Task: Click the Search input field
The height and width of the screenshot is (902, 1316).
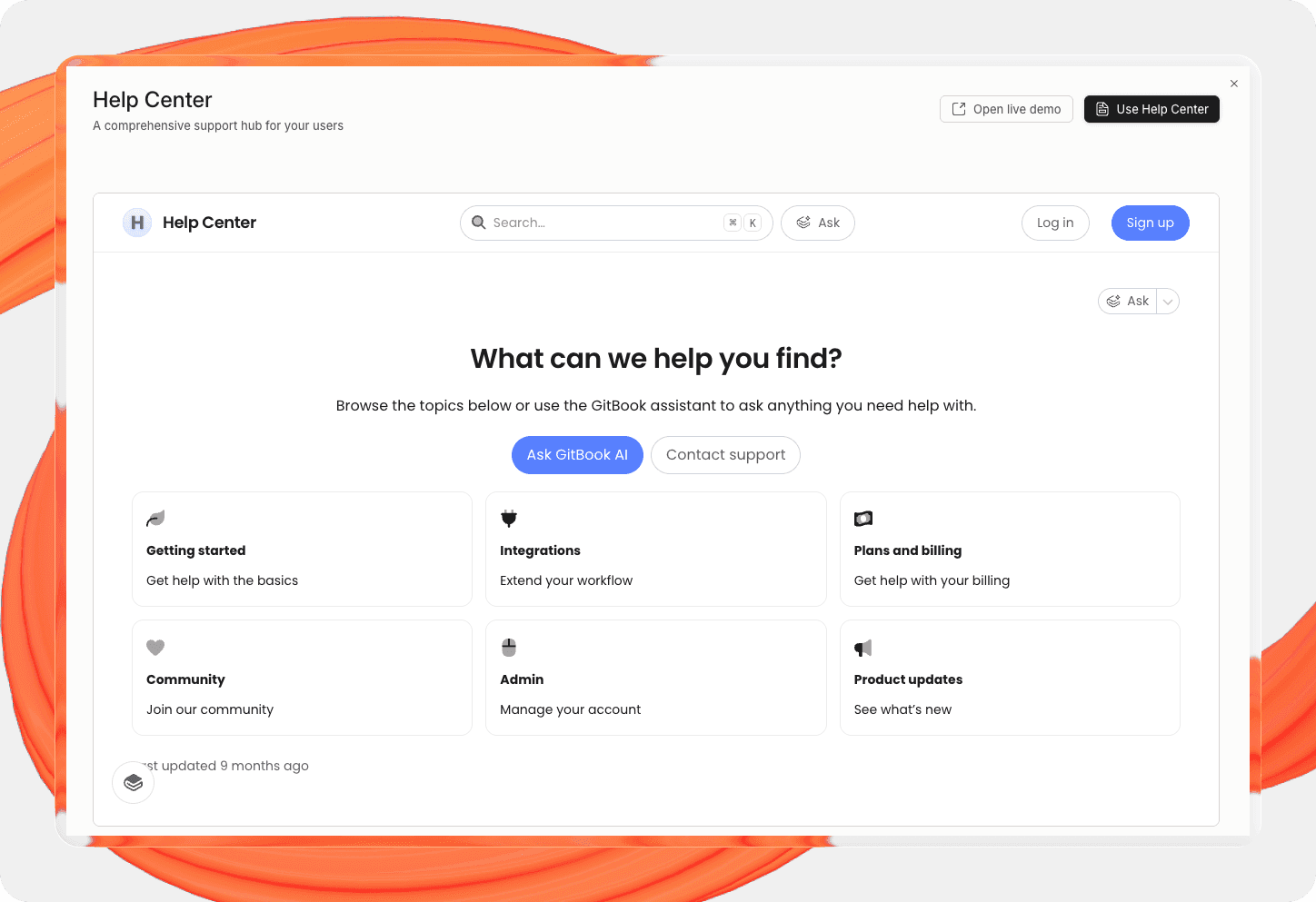Action: pos(616,223)
